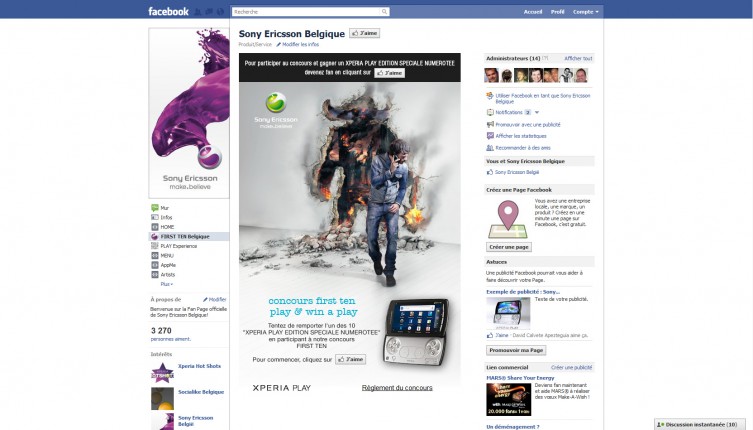
Task: Open Sony Ericsson België interest link
Action: tap(195, 421)
